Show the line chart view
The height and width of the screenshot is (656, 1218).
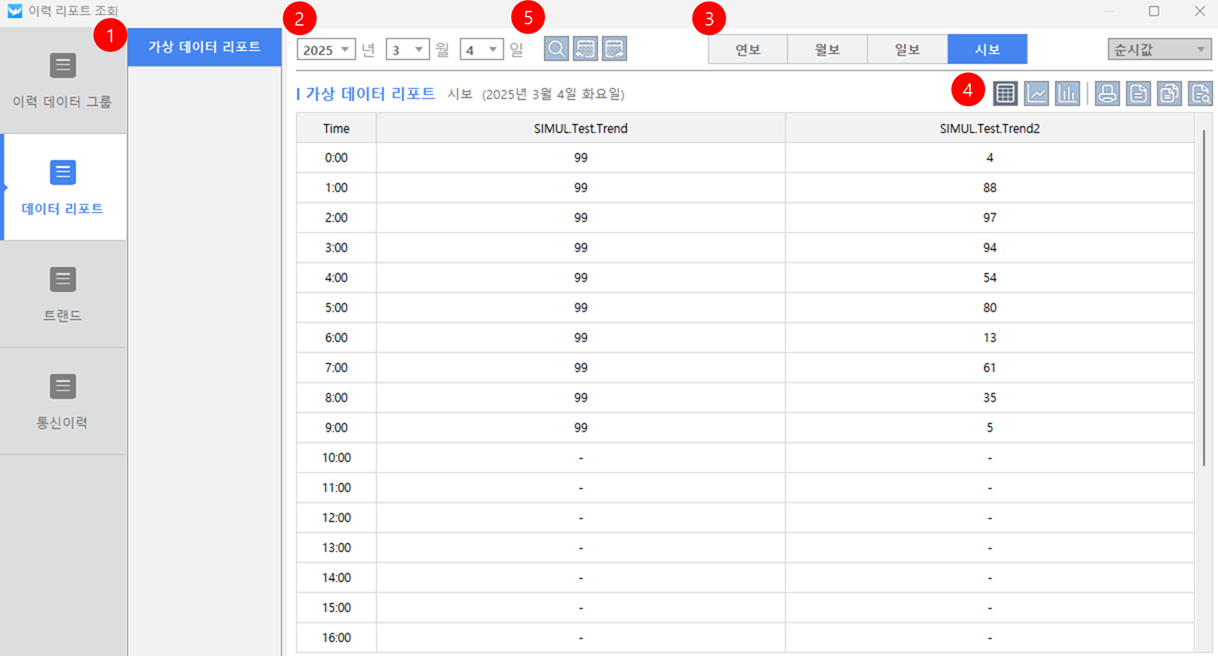tap(1037, 94)
